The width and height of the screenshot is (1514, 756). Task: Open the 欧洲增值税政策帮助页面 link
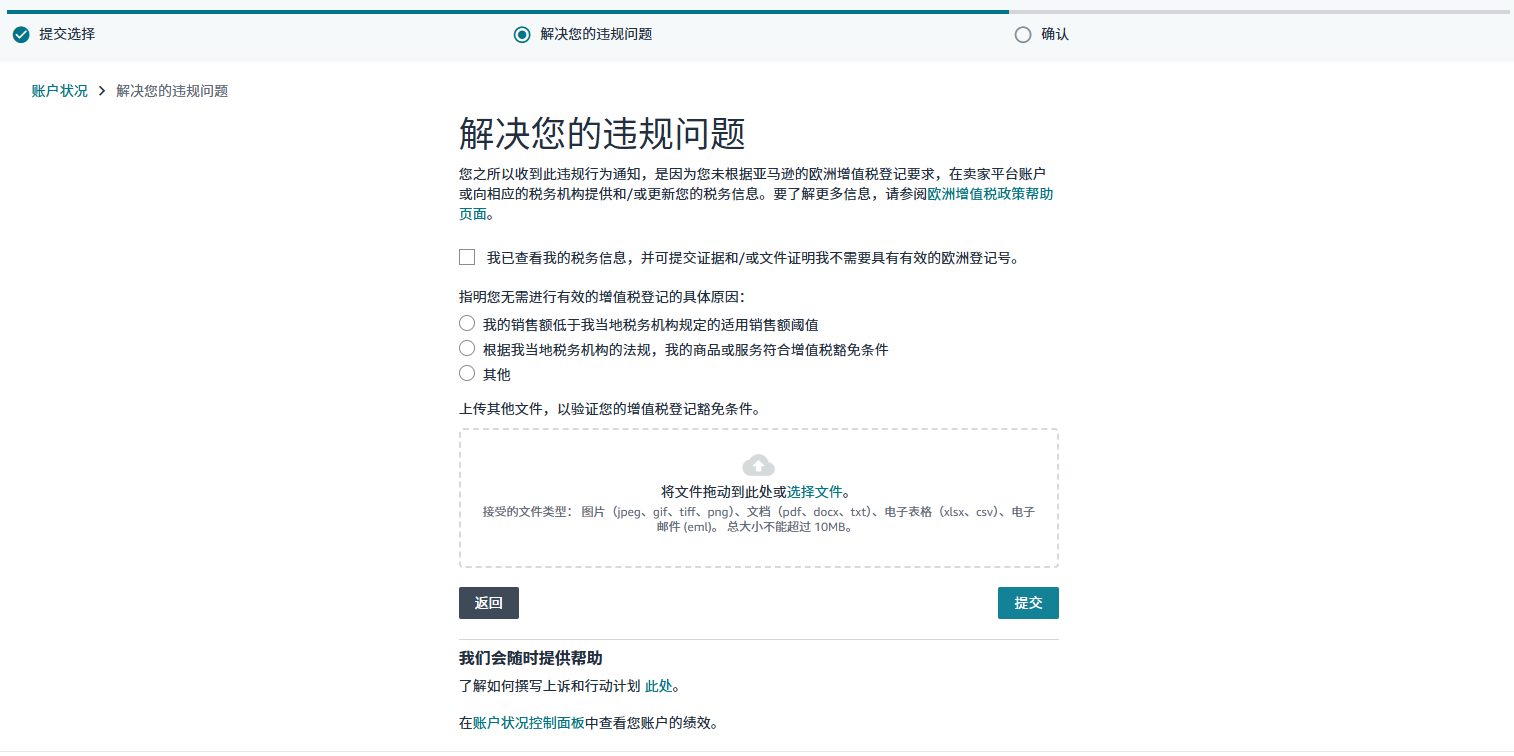click(x=989, y=194)
